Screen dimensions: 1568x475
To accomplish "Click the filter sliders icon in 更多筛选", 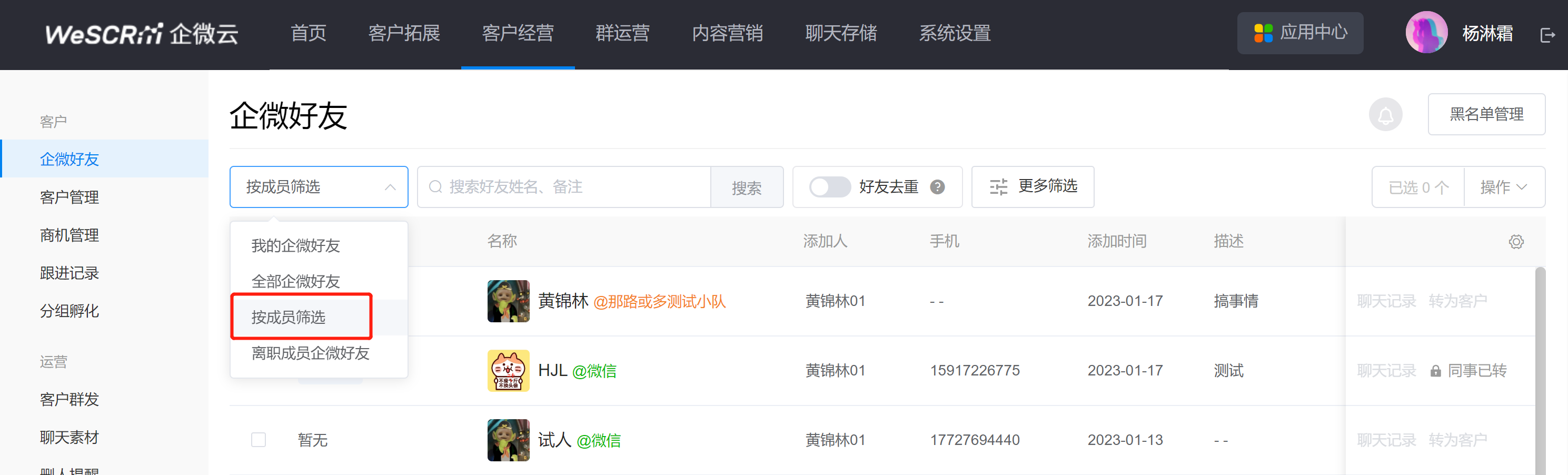I will (998, 187).
